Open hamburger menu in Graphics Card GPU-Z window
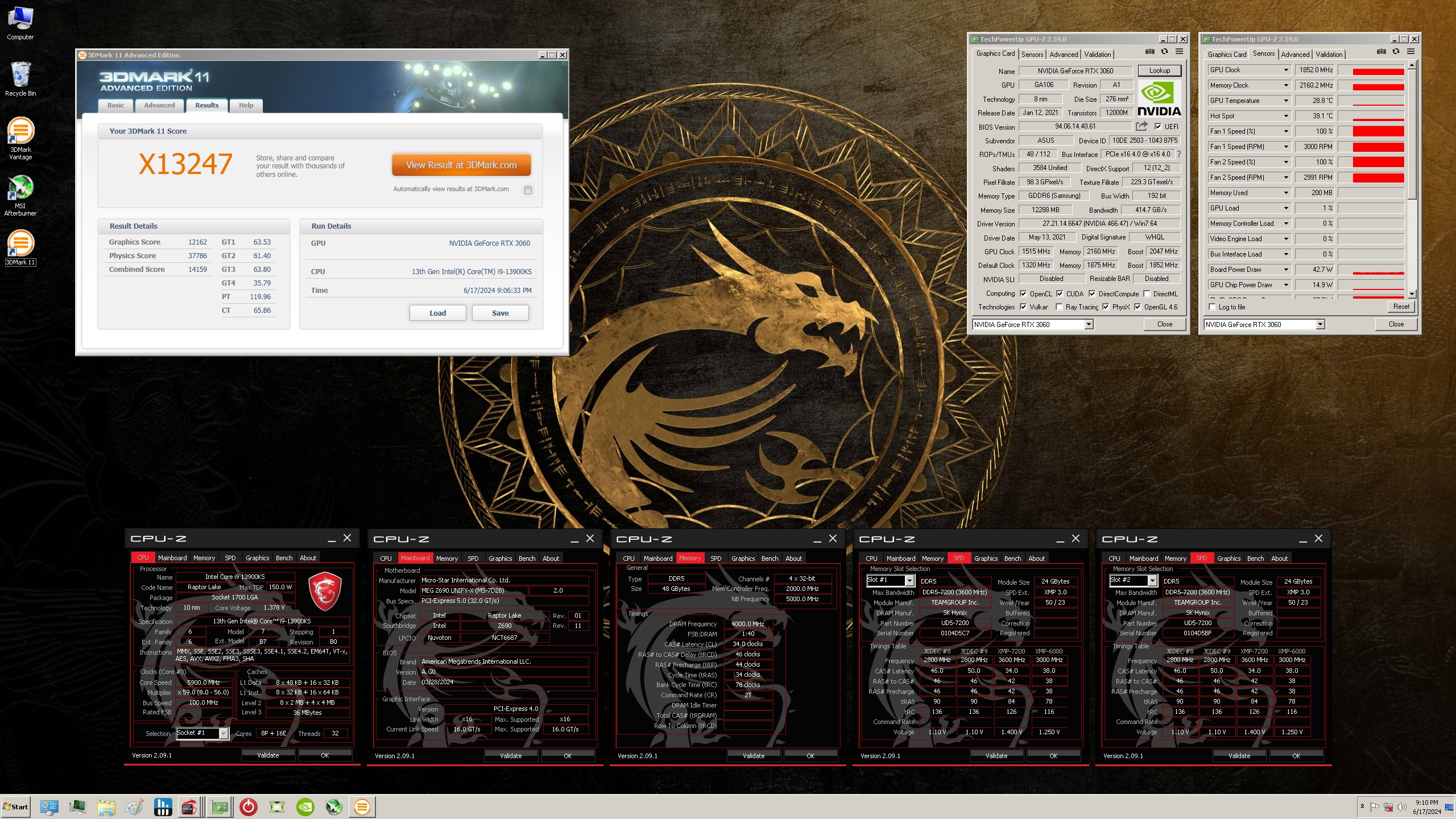The height and width of the screenshot is (819, 1456). [1180, 52]
